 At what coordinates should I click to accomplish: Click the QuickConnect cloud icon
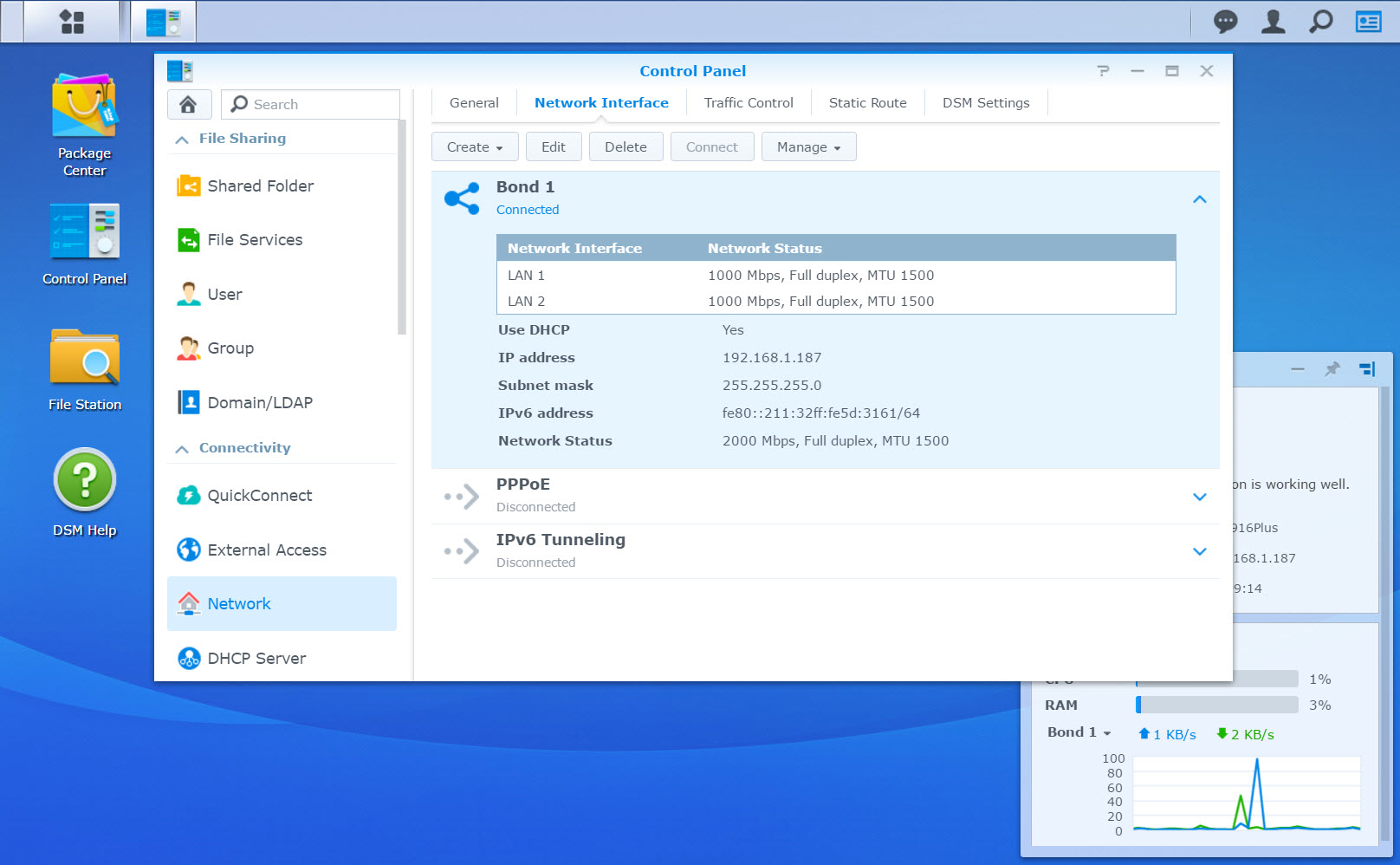tap(188, 495)
